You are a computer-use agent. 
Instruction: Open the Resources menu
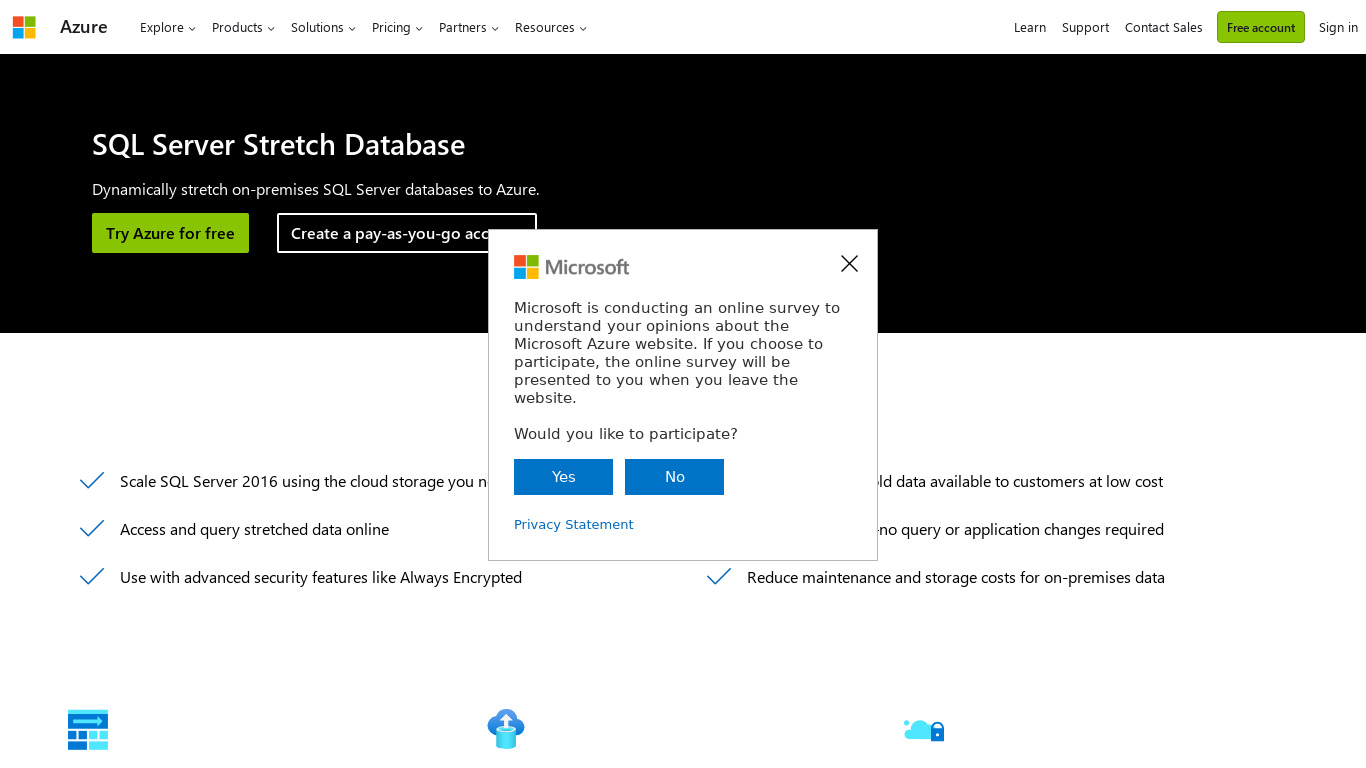(x=550, y=28)
